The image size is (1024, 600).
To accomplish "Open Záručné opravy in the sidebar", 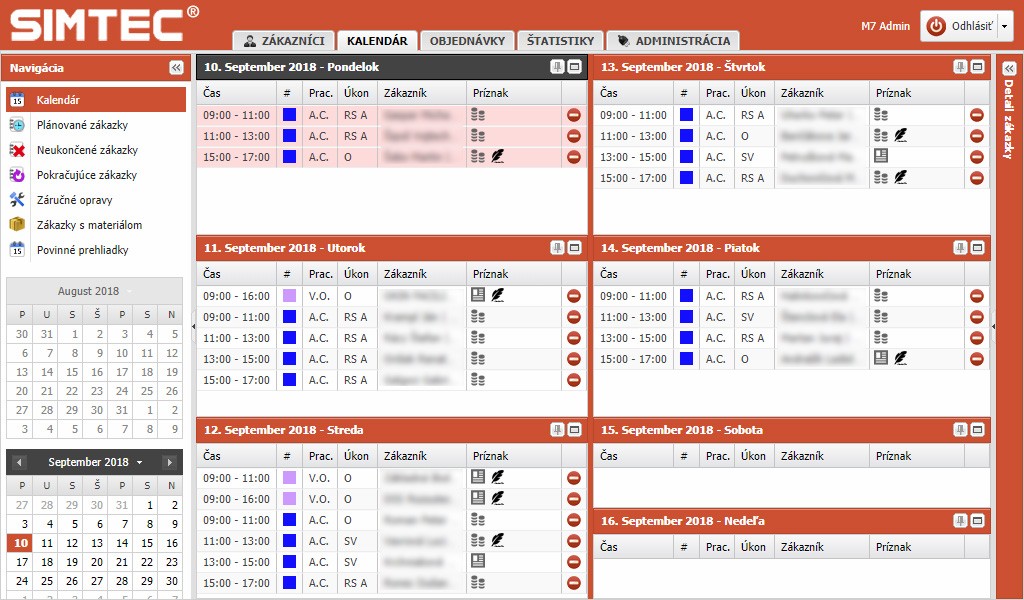I will pyautogui.click(x=74, y=200).
